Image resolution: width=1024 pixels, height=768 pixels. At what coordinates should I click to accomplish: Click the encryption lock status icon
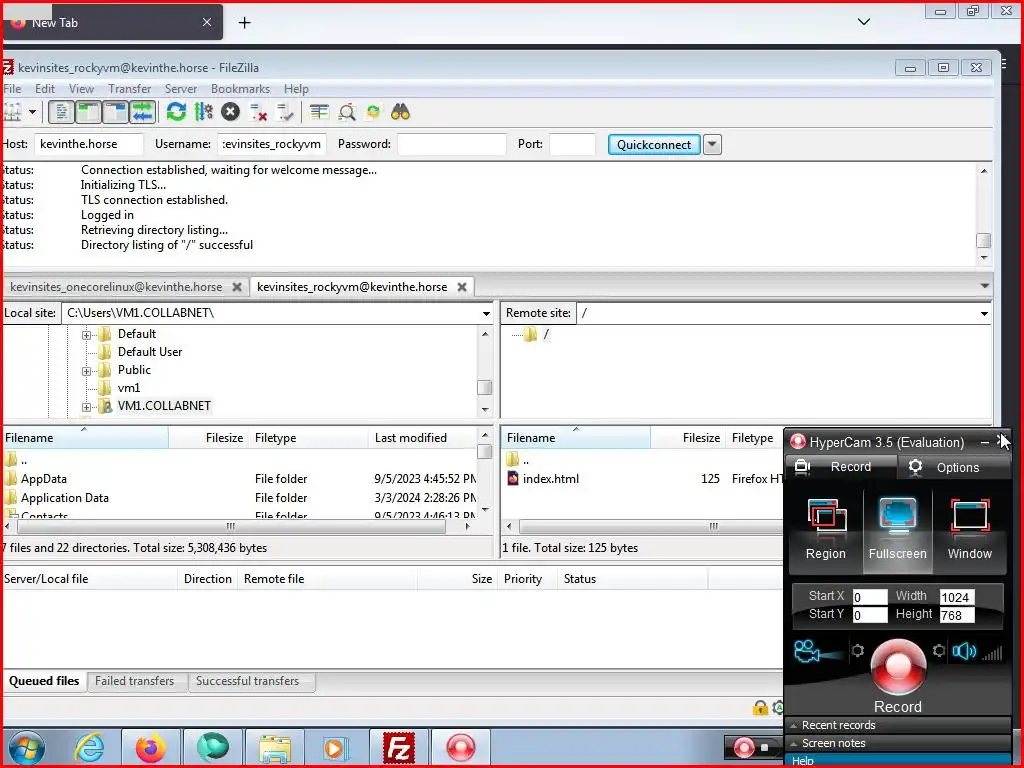(x=760, y=708)
